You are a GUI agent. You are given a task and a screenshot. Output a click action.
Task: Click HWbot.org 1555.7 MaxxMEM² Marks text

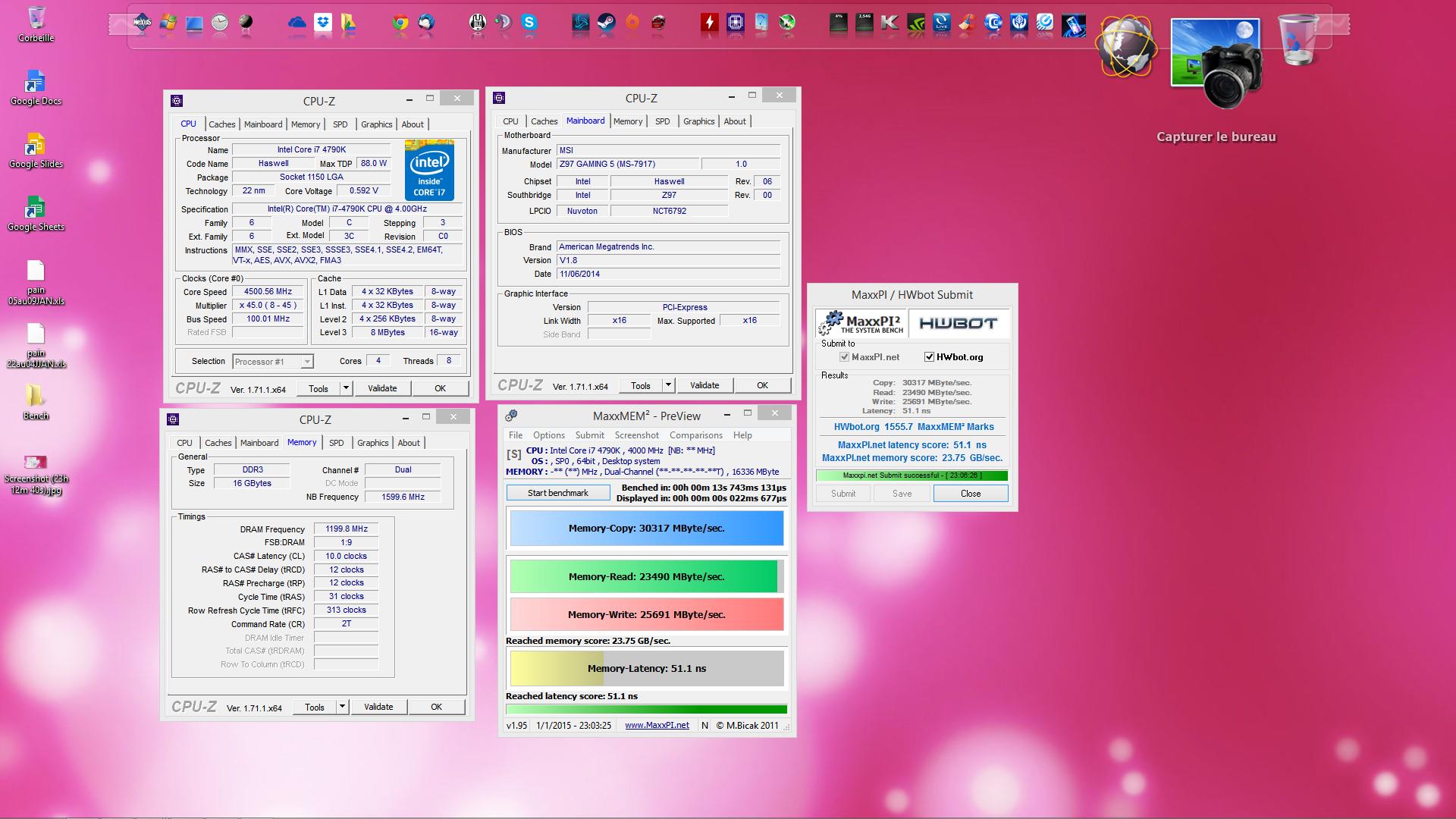(913, 427)
